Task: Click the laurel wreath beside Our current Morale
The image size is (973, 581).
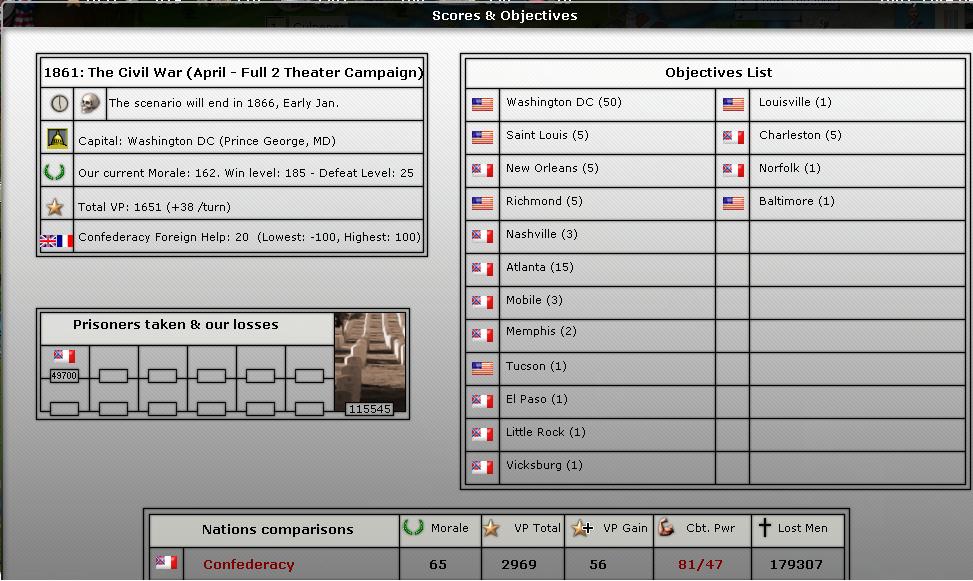Action: click(x=57, y=172)
